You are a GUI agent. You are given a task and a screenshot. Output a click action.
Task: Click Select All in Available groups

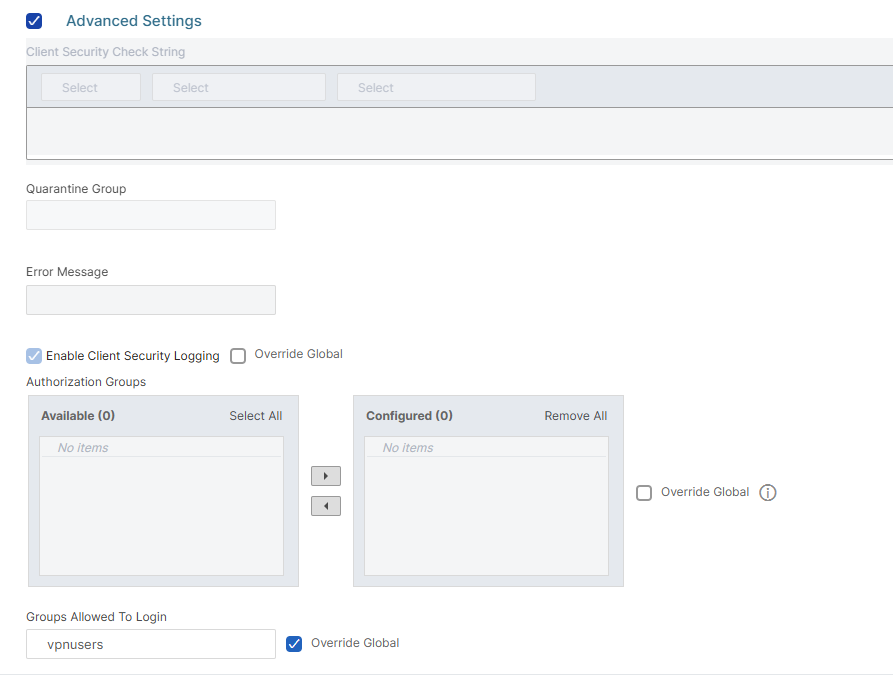[x=255, y=416]
